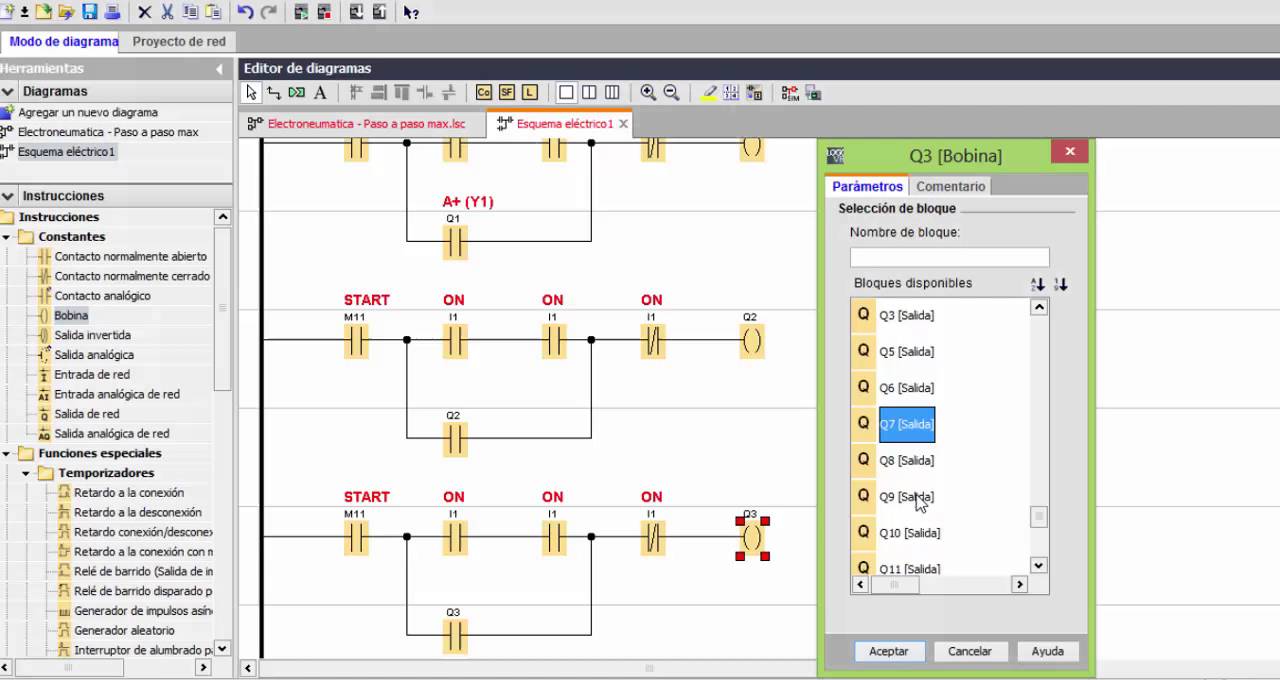
Task: Select Q8 [Salida] block
Action: [906, 460]
